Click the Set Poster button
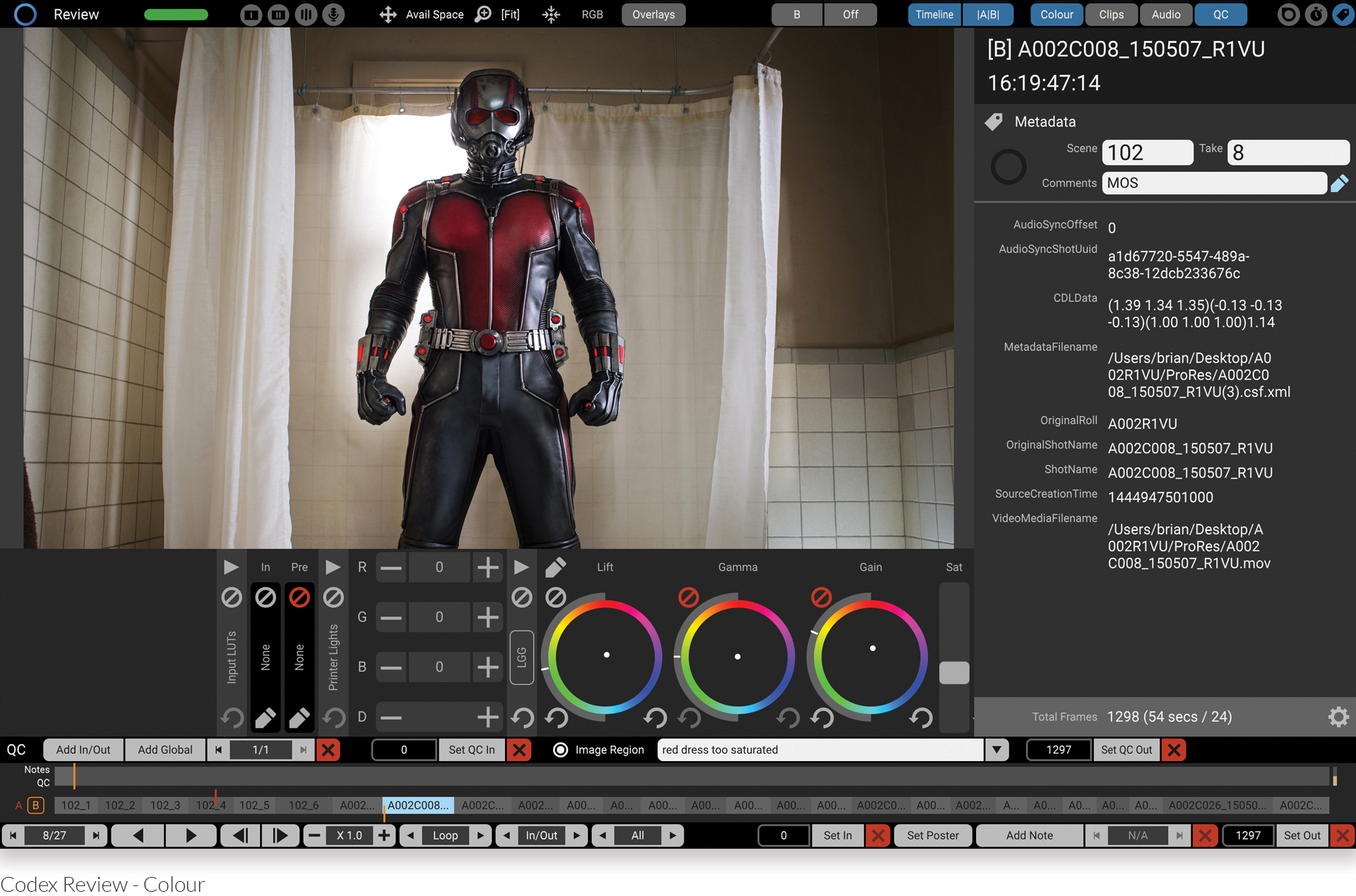Image resolution: width=1356 pixels, height=896 pixels. (933, 836)
